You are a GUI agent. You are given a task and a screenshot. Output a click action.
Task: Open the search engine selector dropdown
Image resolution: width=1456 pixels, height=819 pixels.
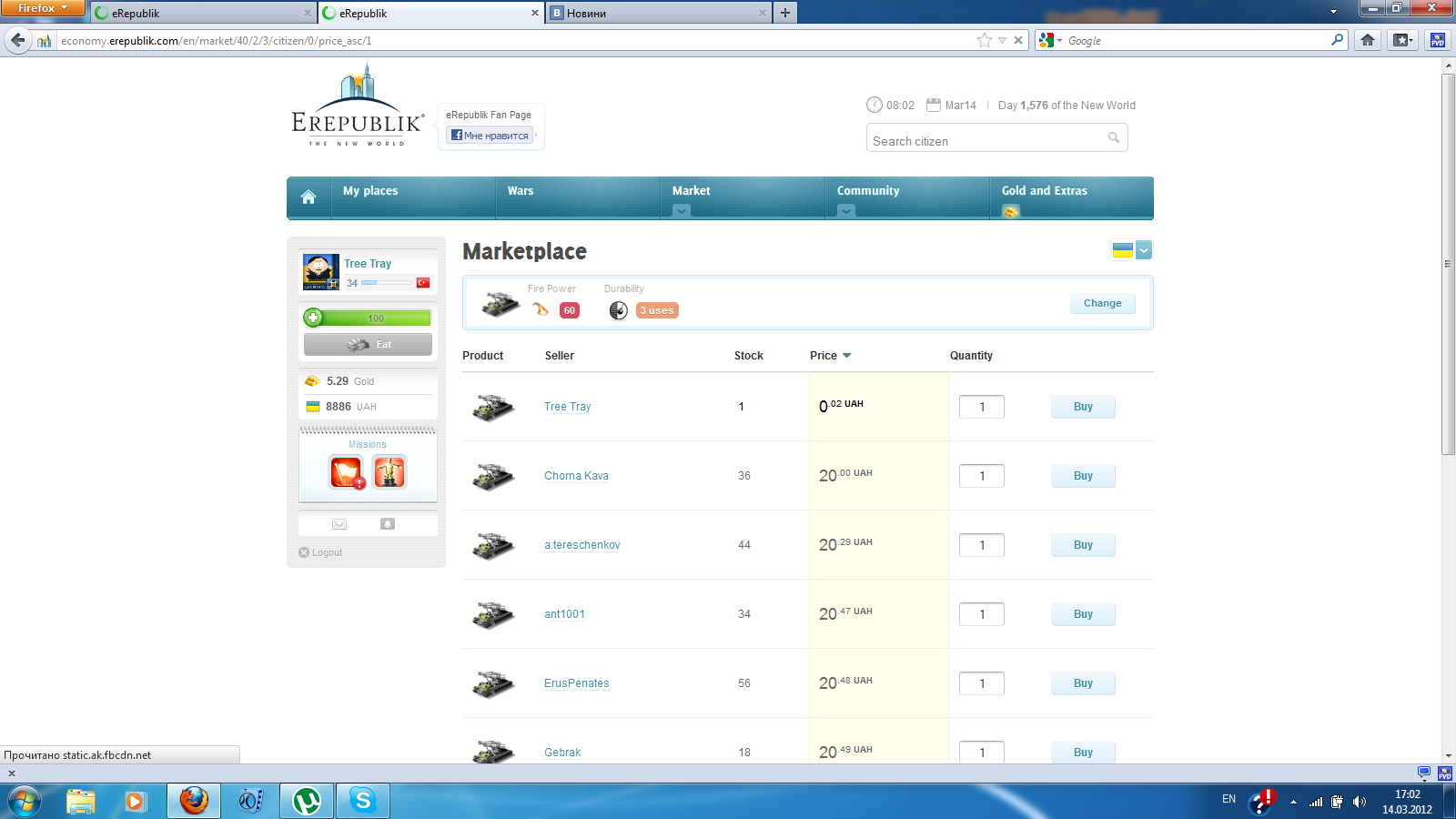pos(1051,40)
